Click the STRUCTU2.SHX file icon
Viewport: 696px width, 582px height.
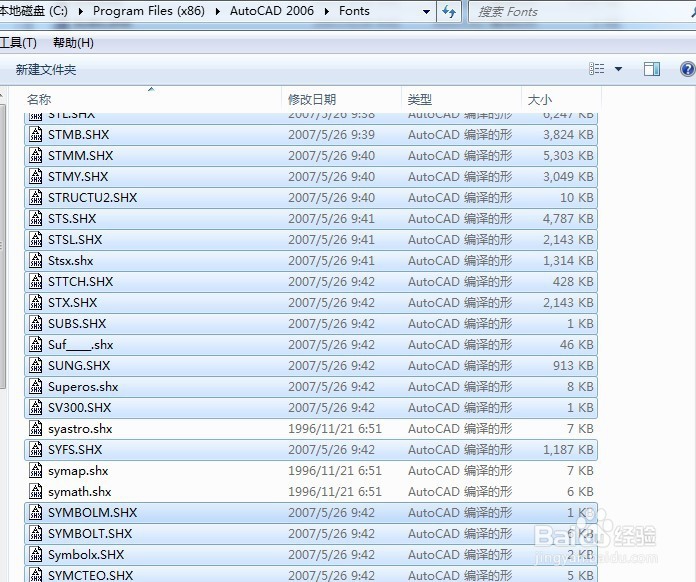click(36, 198)
